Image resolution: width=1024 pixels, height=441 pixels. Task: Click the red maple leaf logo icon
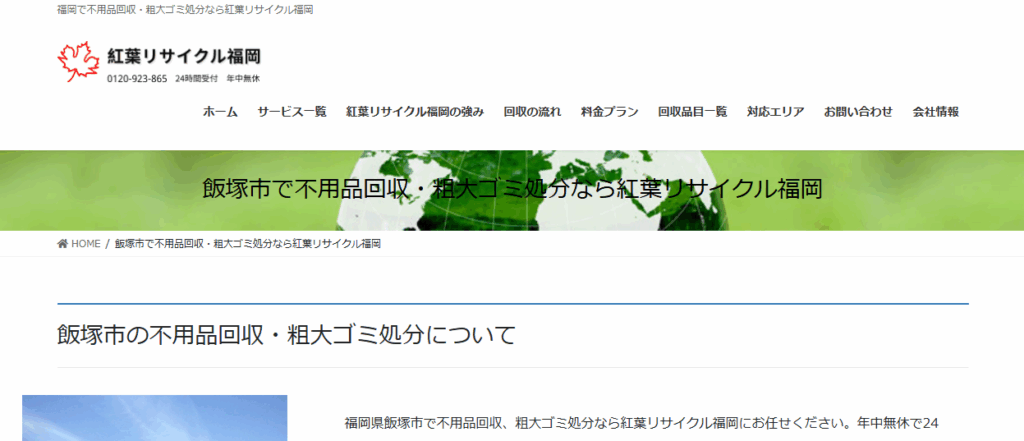(78, 62)
